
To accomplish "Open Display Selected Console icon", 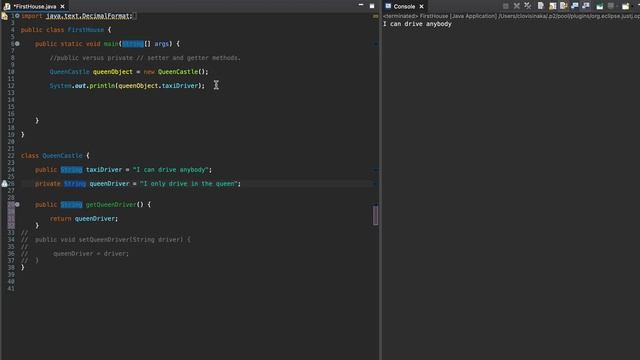I will tap(611, 6).
